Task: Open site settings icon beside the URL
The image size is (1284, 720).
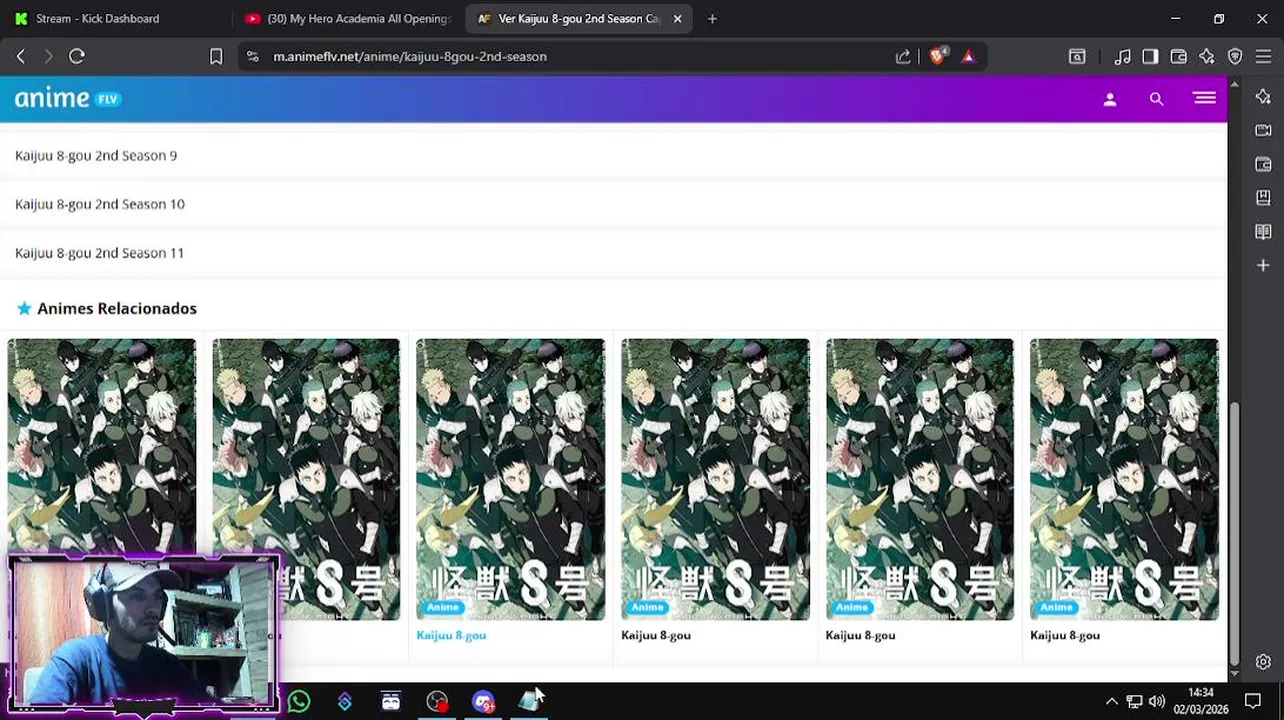Action: 252,57
